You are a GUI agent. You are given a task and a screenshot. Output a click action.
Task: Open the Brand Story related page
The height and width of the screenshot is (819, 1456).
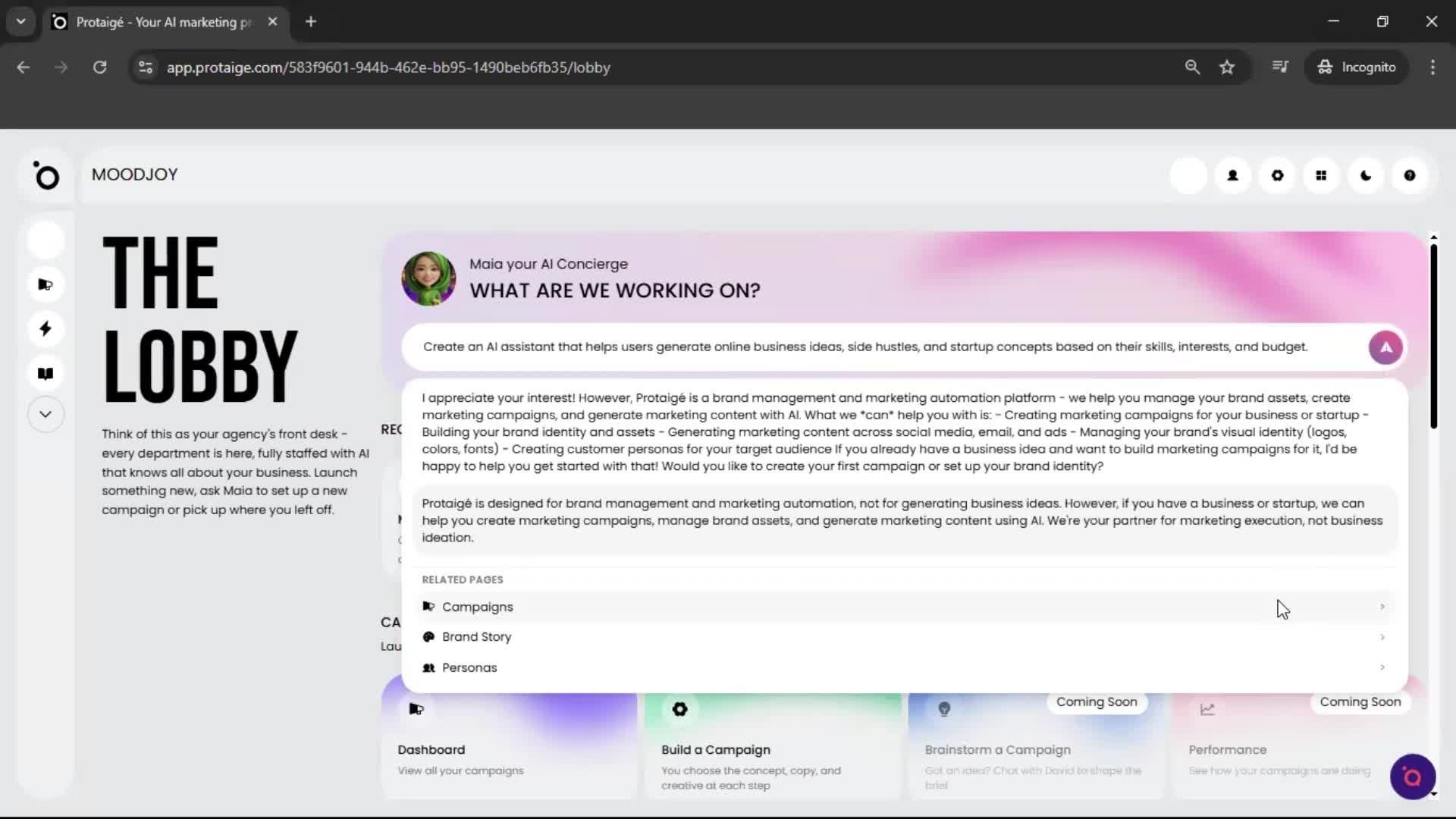pos(476,637)
